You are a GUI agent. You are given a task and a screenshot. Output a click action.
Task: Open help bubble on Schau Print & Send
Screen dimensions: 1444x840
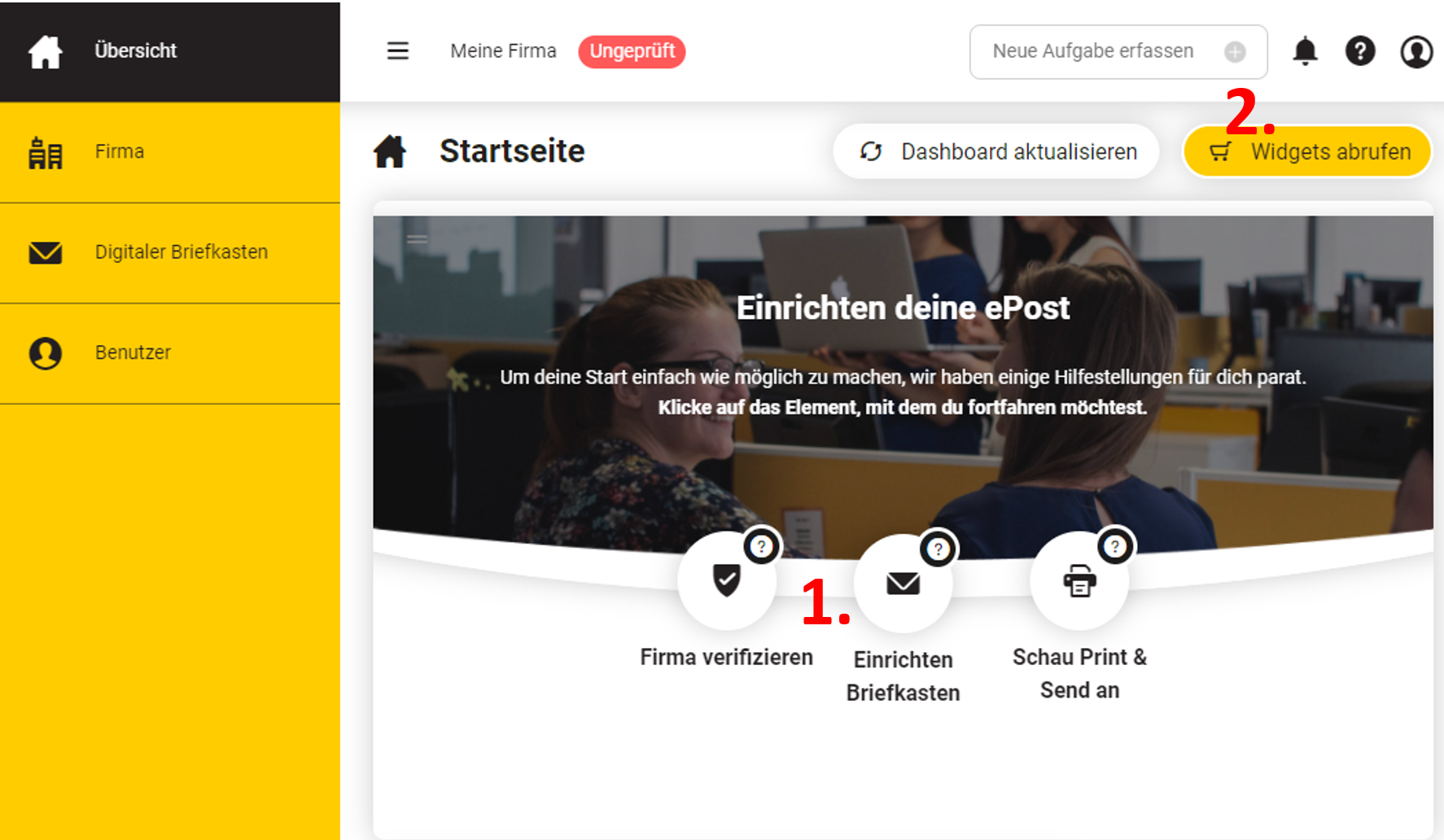[1114, 546]
